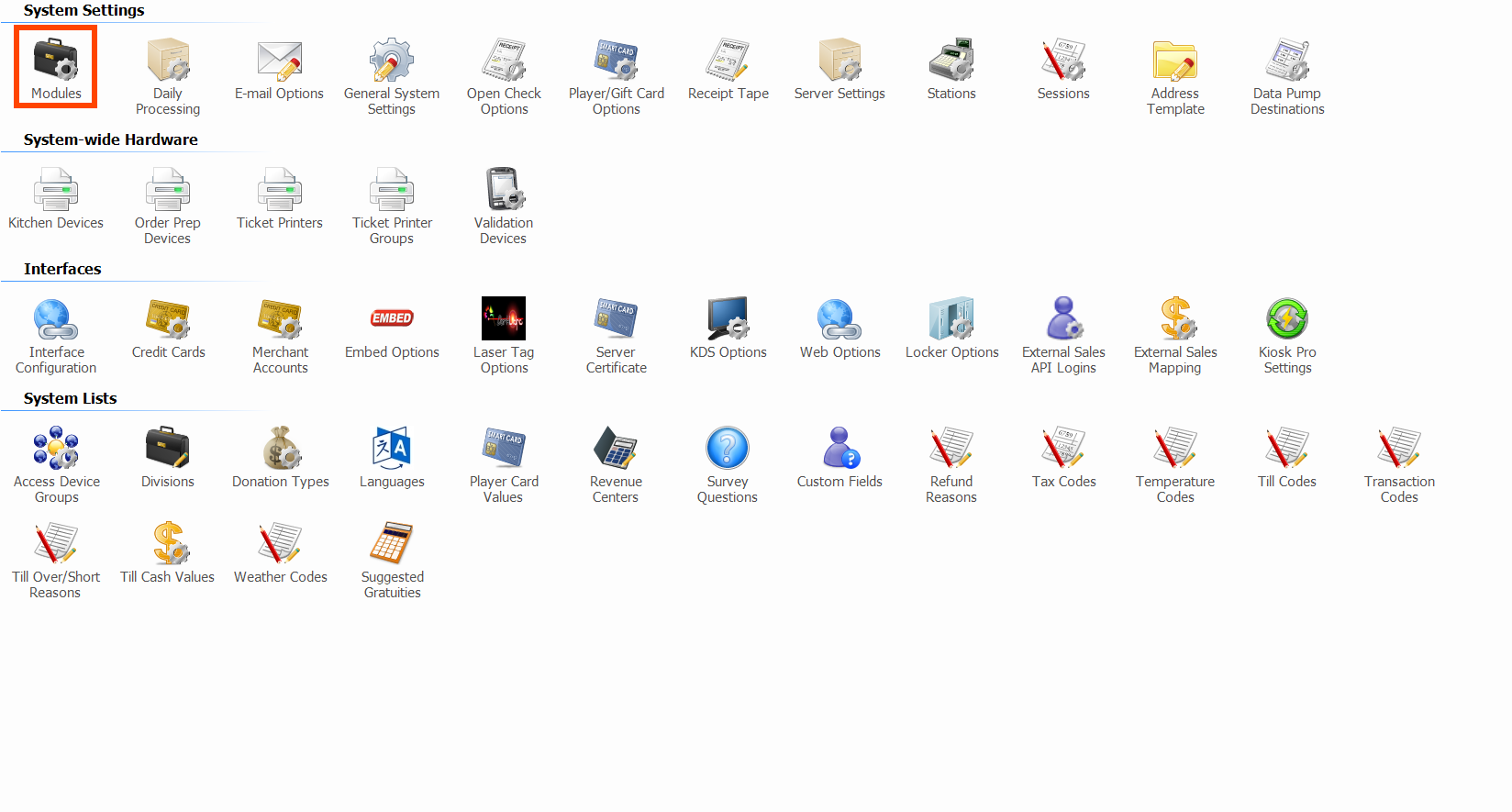Open Laser Tag Options
1512x812 pixels.
click(x=504, y=319)
